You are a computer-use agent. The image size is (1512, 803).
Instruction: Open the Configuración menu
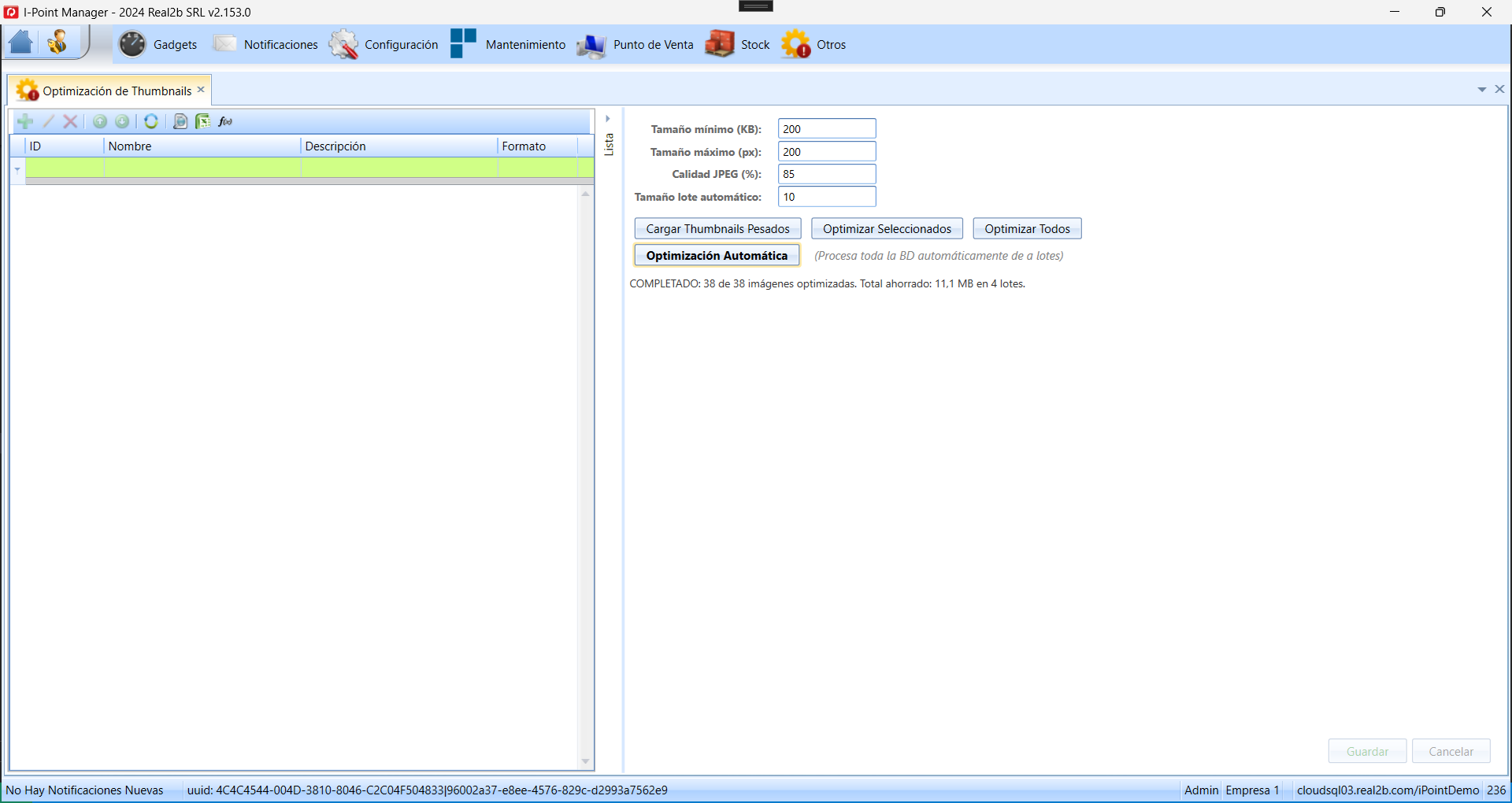click(402, 45)
